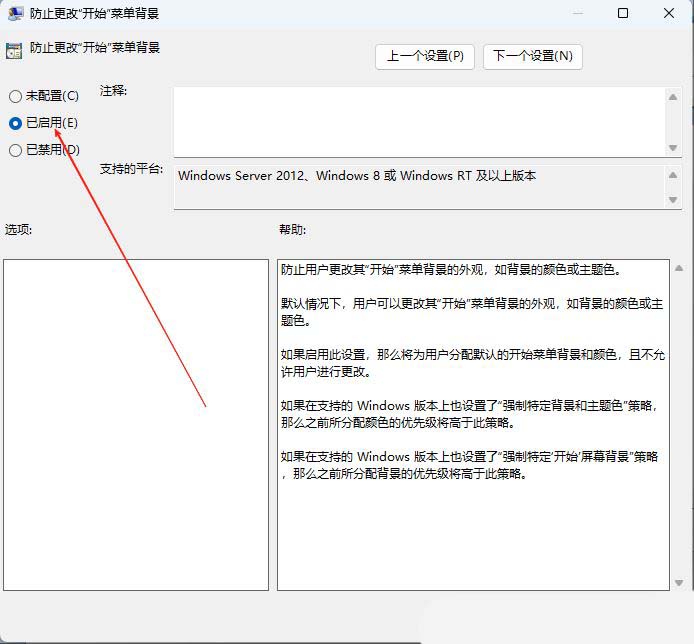Click down arrow of 支持的平台 scrollbar

coord(673,200)
